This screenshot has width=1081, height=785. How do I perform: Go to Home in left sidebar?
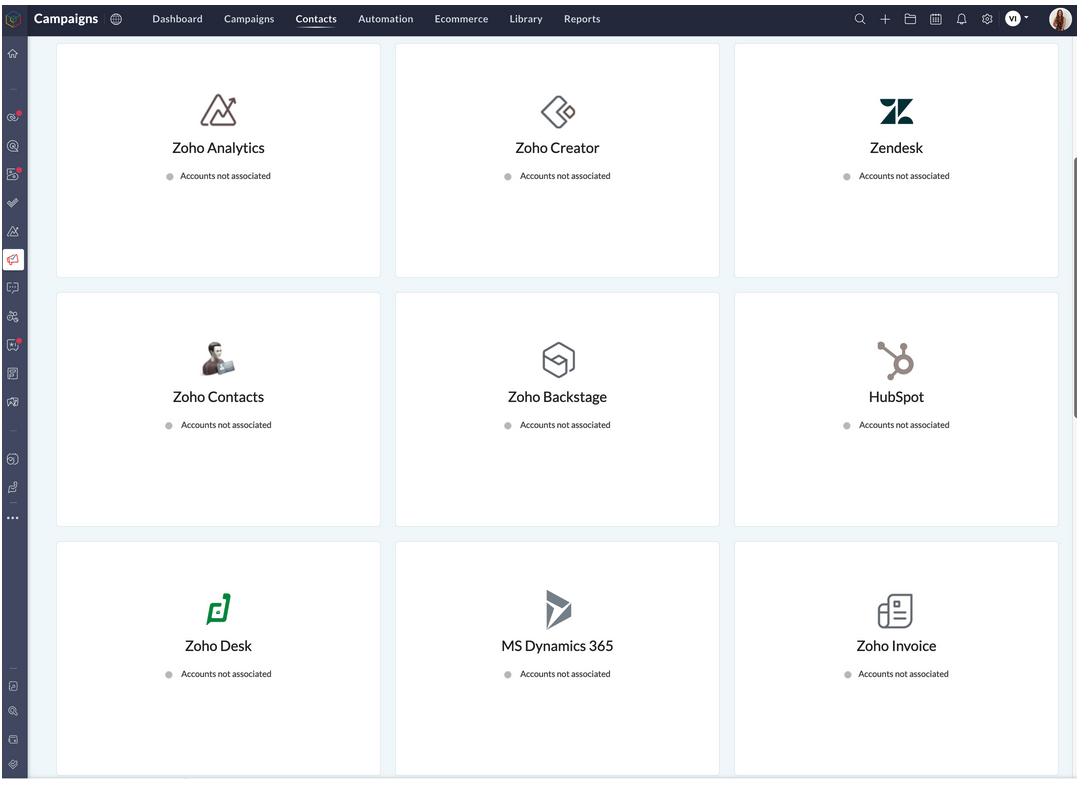point(13,53)
